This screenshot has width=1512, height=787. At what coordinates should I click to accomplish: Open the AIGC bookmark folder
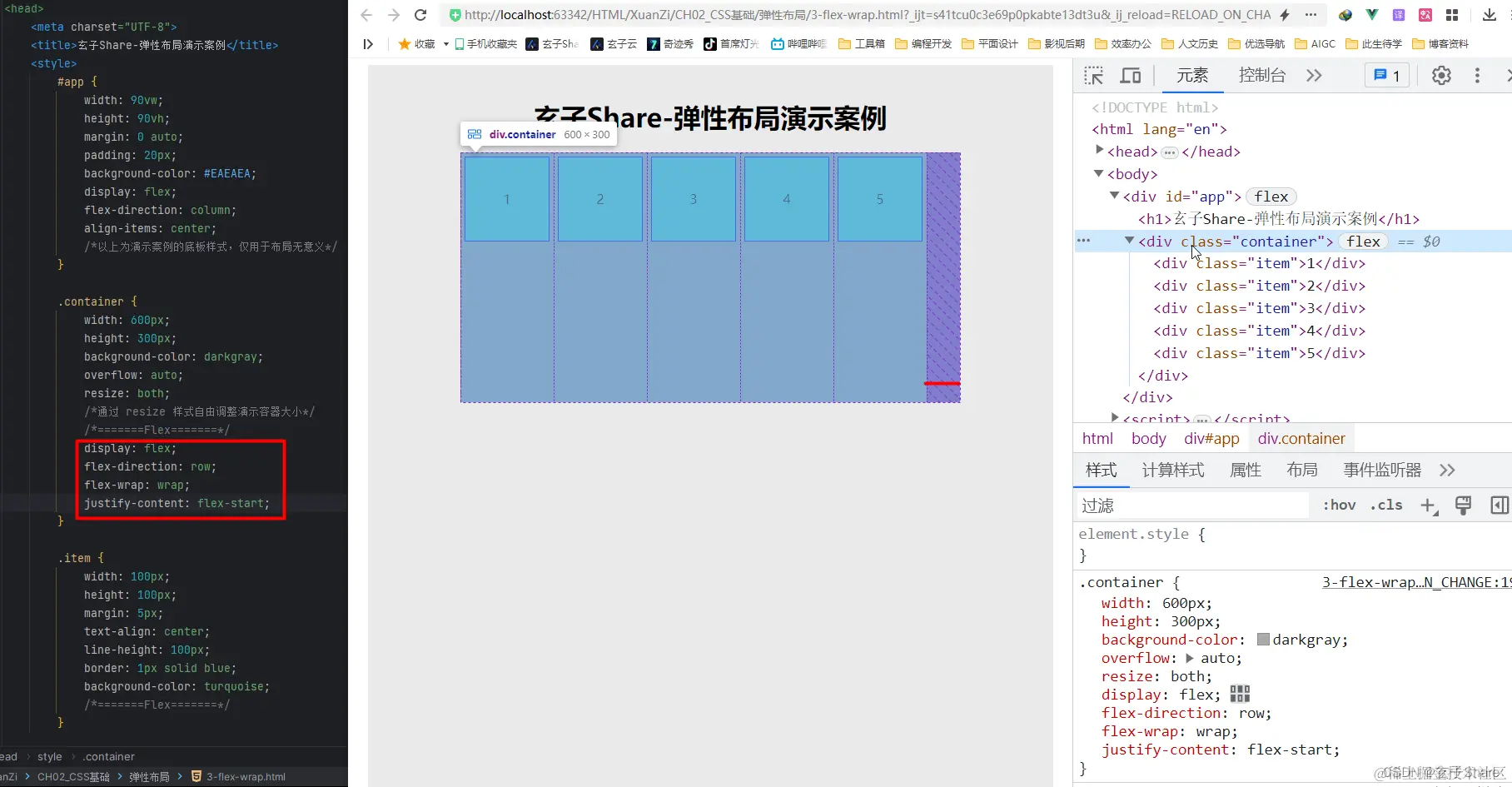pyautogui.click(x=1316, y=44)
